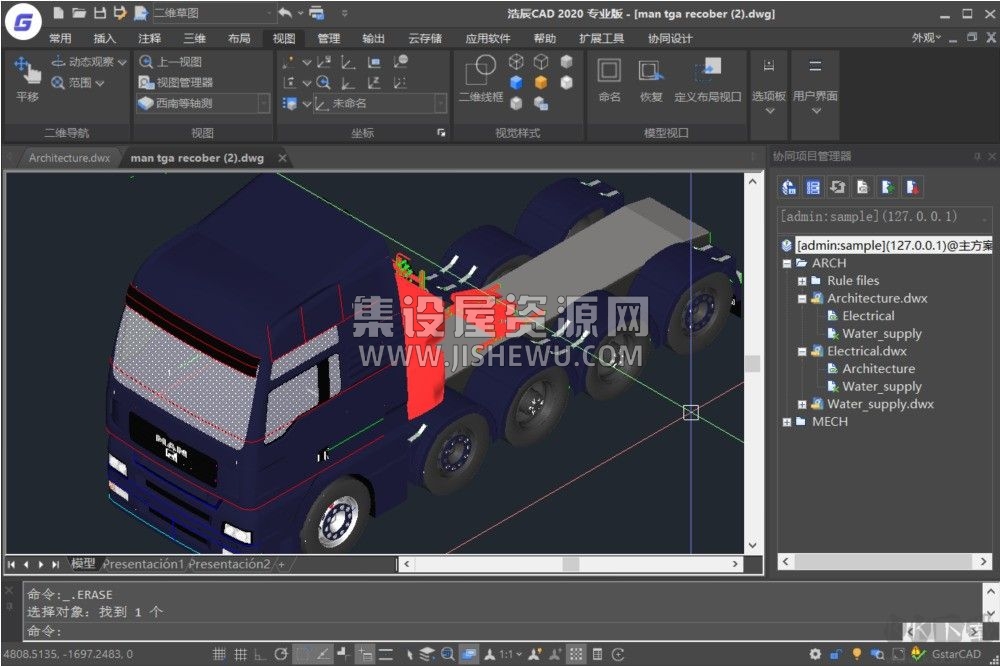Click the undo arrow icon
Screen dimensions: 1000x666
(x=285, y=13)
